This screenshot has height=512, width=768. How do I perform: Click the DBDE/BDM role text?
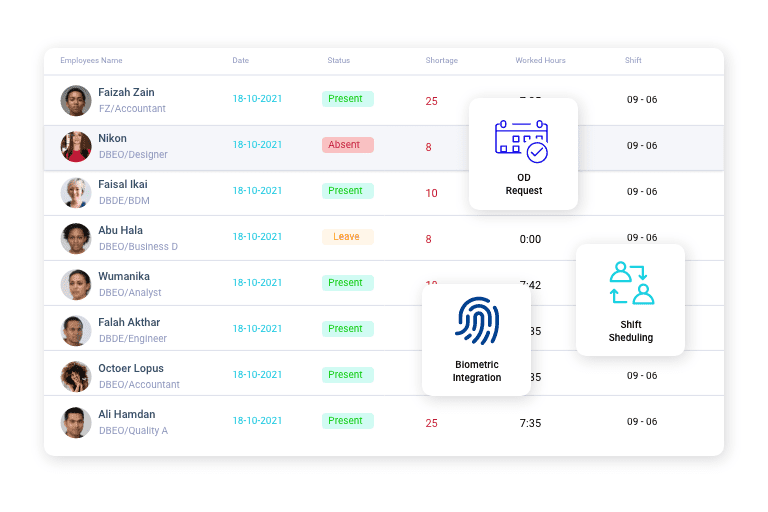click(x=124, y=201)
